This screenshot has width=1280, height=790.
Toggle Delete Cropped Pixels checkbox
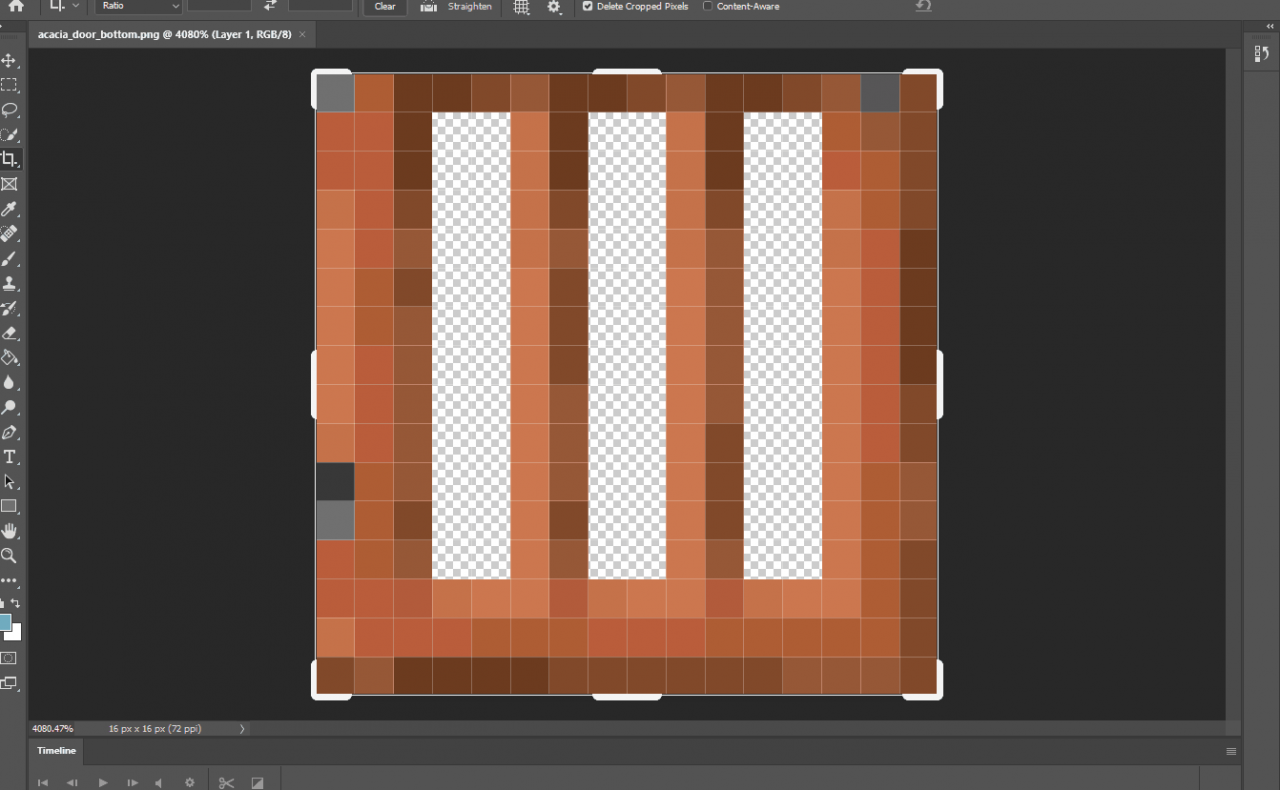pyautogui.click(x=588, y=6)
